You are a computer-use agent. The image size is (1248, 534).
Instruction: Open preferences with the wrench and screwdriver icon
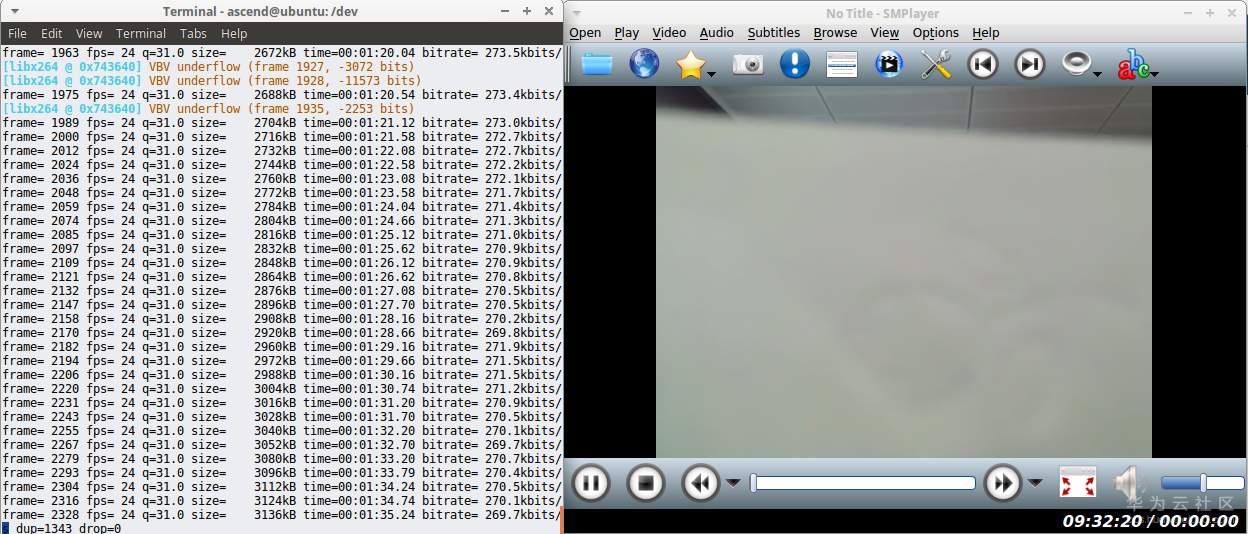point(936,64)
